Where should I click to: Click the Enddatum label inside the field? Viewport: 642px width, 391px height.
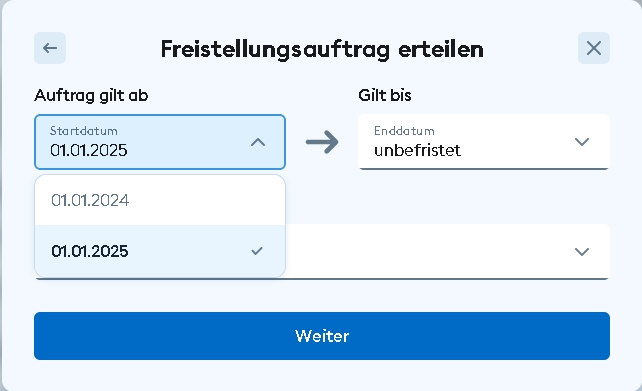coord(404,131)
